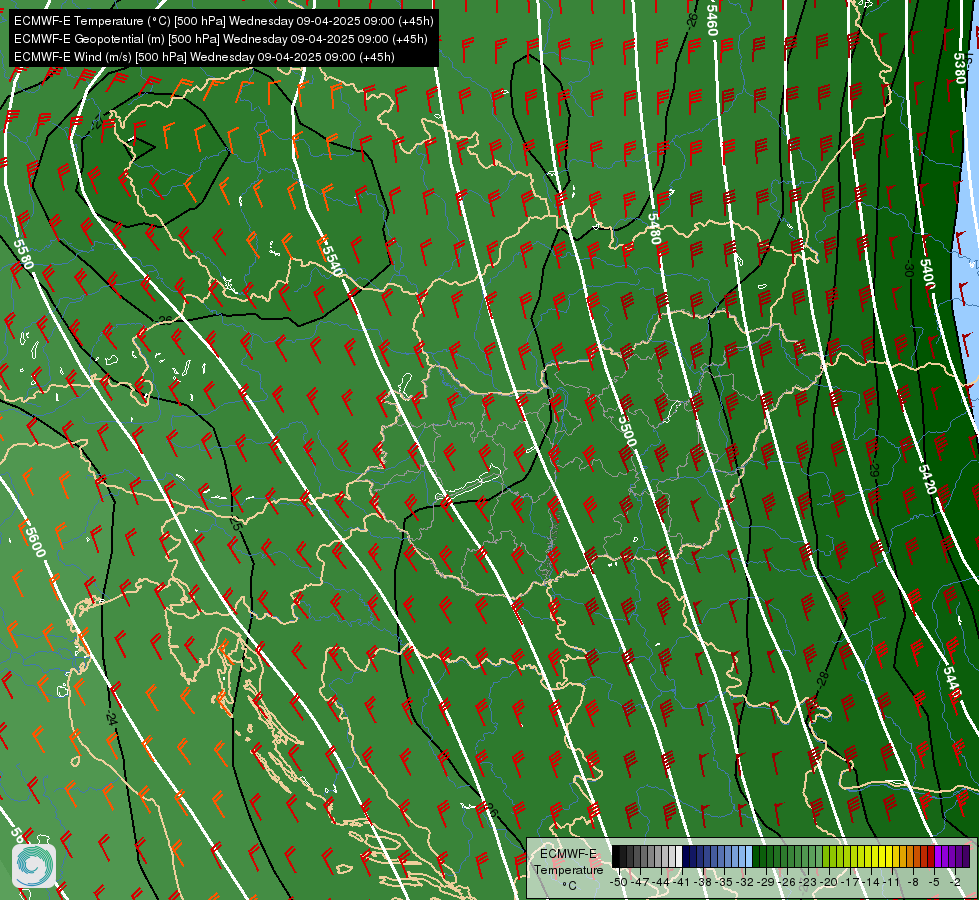Click the 5420 geopotential contour label
The width and height of the screenshot is (979, 900).
pyautogui.click(x=927, y=479)
